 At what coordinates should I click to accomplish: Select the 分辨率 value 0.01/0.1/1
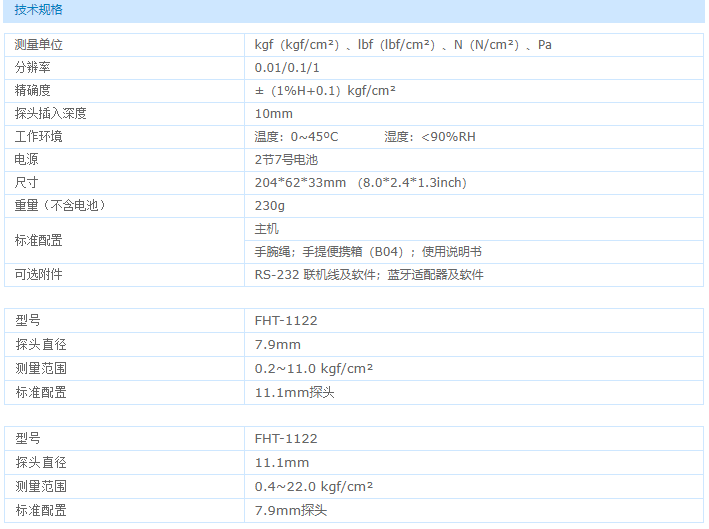287,68
